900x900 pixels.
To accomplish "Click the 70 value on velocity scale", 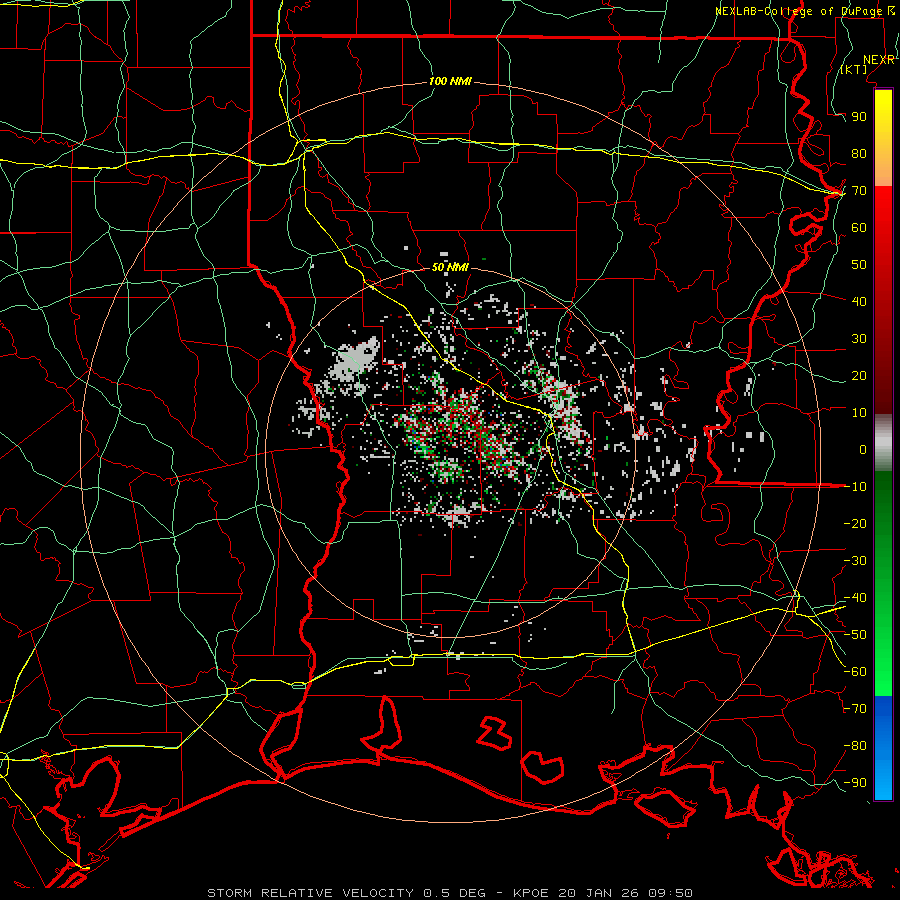I will point(859,191).
